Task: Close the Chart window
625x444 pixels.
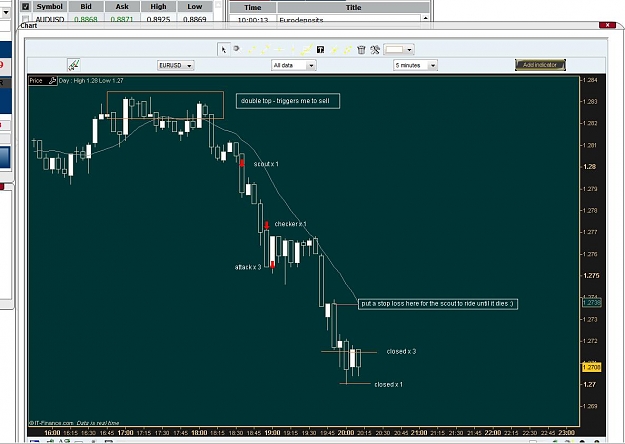Action: tap(607, 25)
